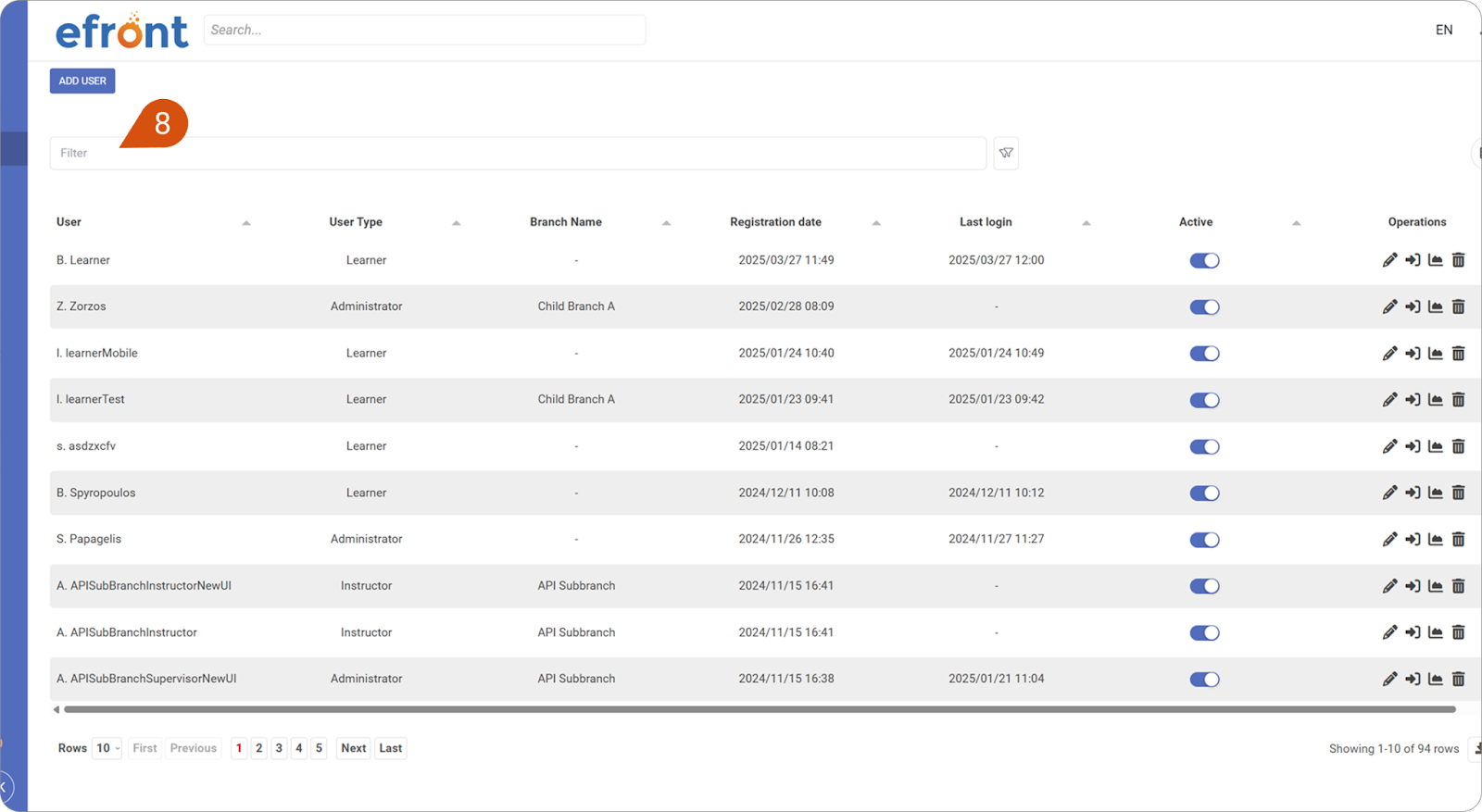1482x812 pixels.
Task: Edit user B. Spyropoulos with the pencil icon
Action: [x=1389, y=493]
